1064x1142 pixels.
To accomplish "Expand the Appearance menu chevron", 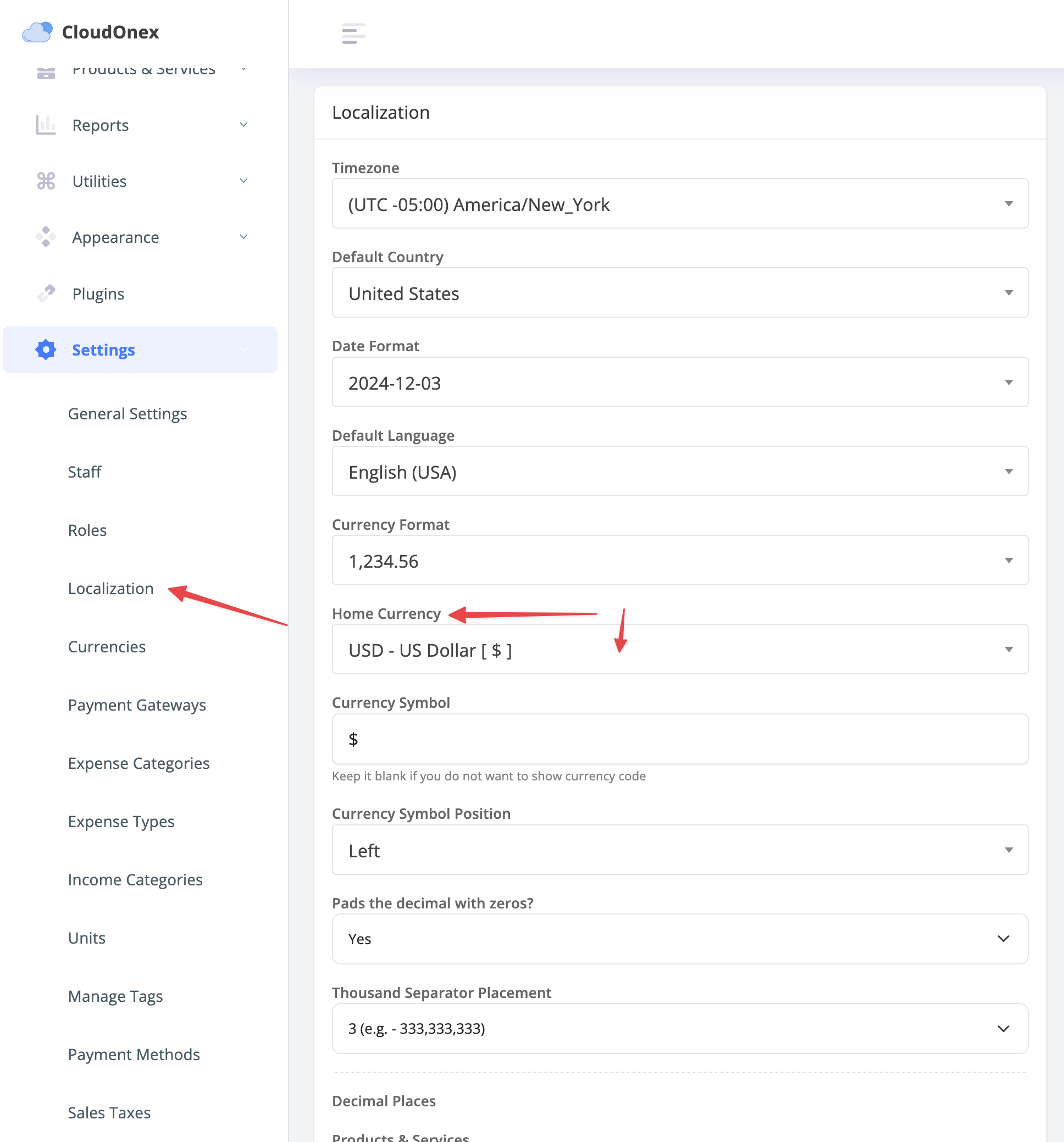I will click(243, 237).
